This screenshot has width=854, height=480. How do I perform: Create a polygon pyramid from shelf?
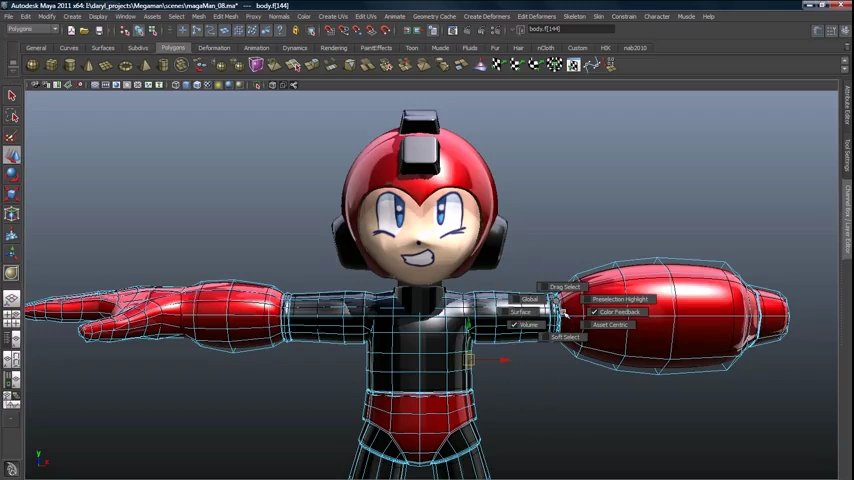click(145, 65)
